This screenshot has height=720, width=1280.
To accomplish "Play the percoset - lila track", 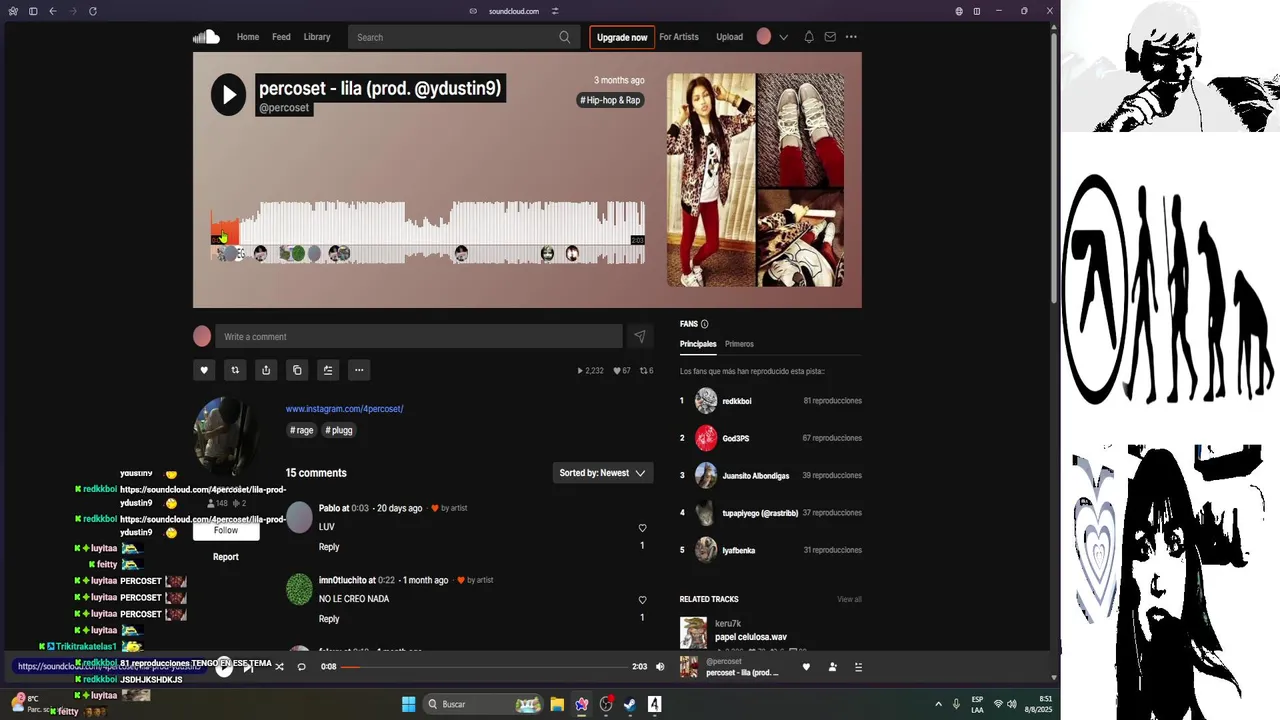I will [x=228, y=94].
